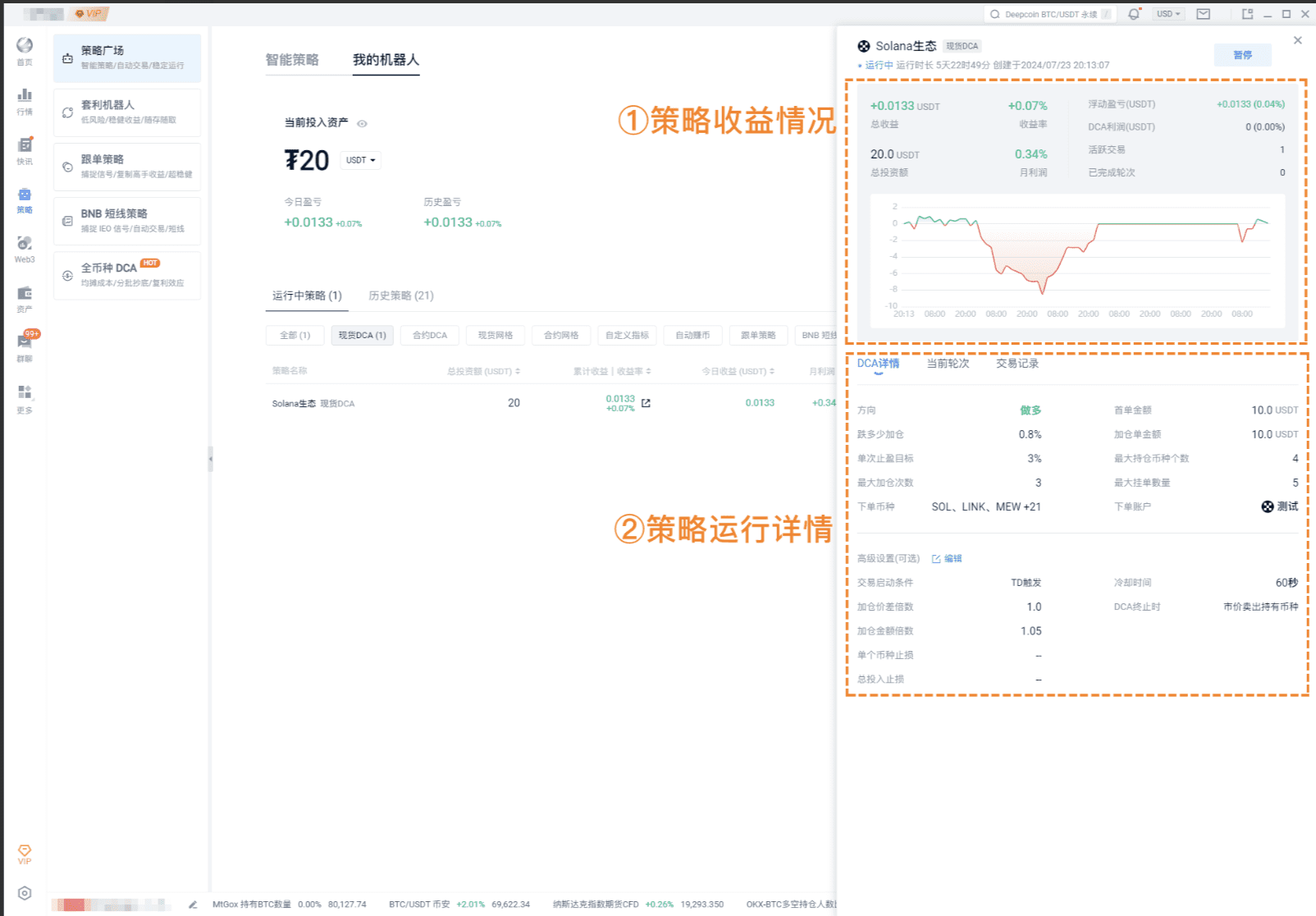The height and width of the screenshot is (916, 1316).
Task: Click the VIP diamond icon at sidebar bottom
Action: [25, 850]
